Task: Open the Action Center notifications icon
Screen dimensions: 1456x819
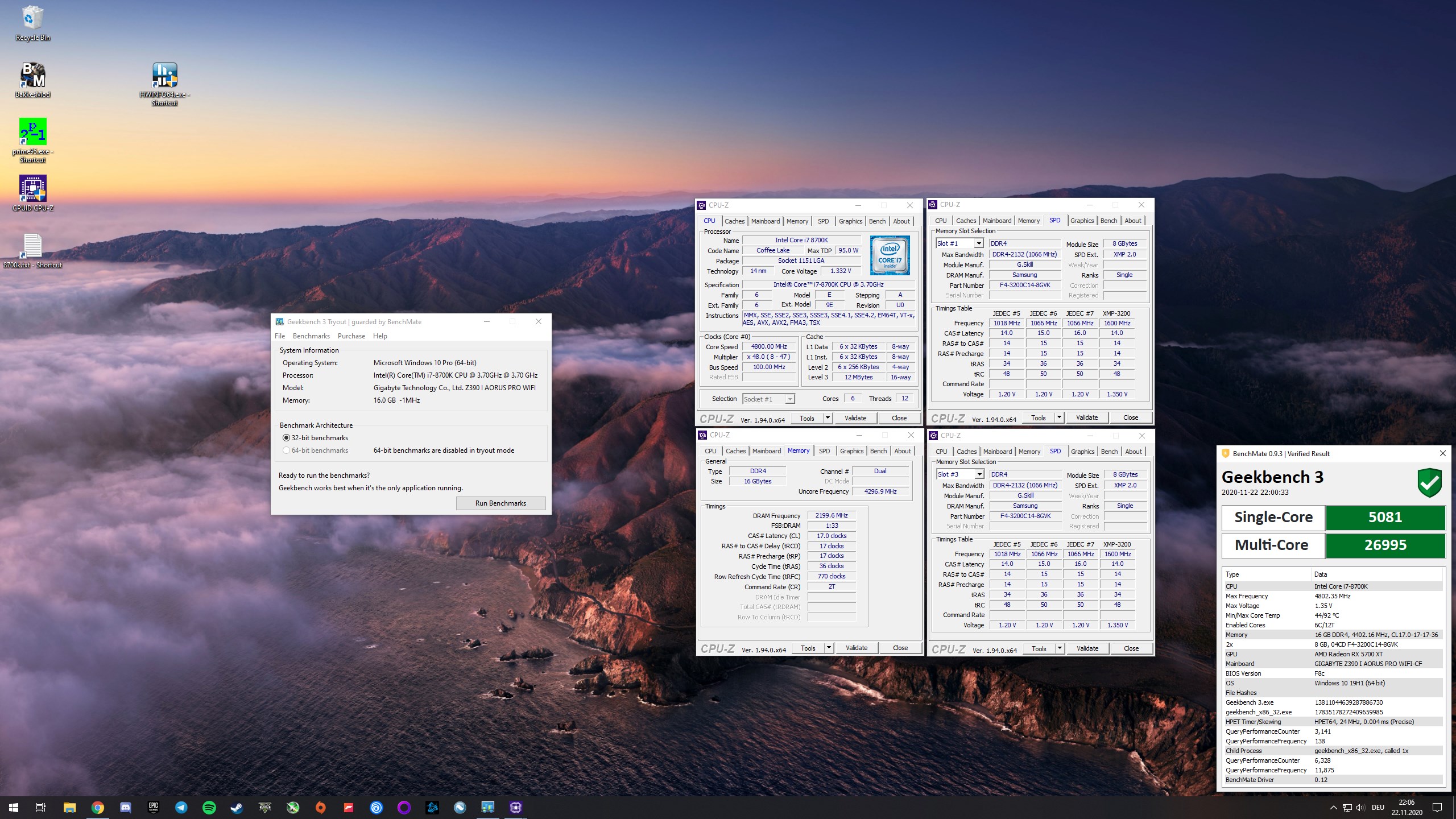Action: [x=1437, y=808]
